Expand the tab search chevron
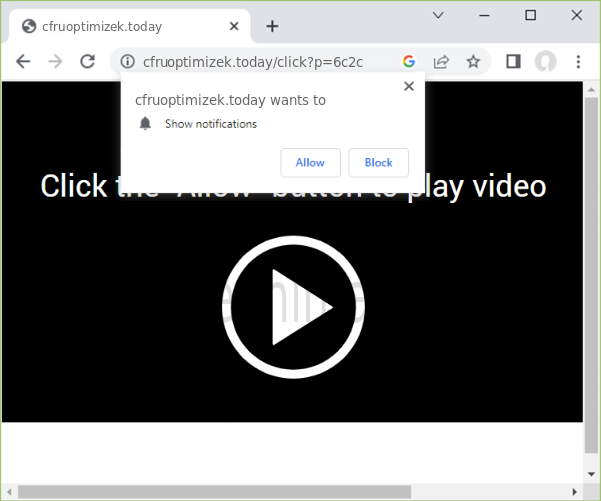The width and height of the screenshot is (601, 501). pos(438,15)
